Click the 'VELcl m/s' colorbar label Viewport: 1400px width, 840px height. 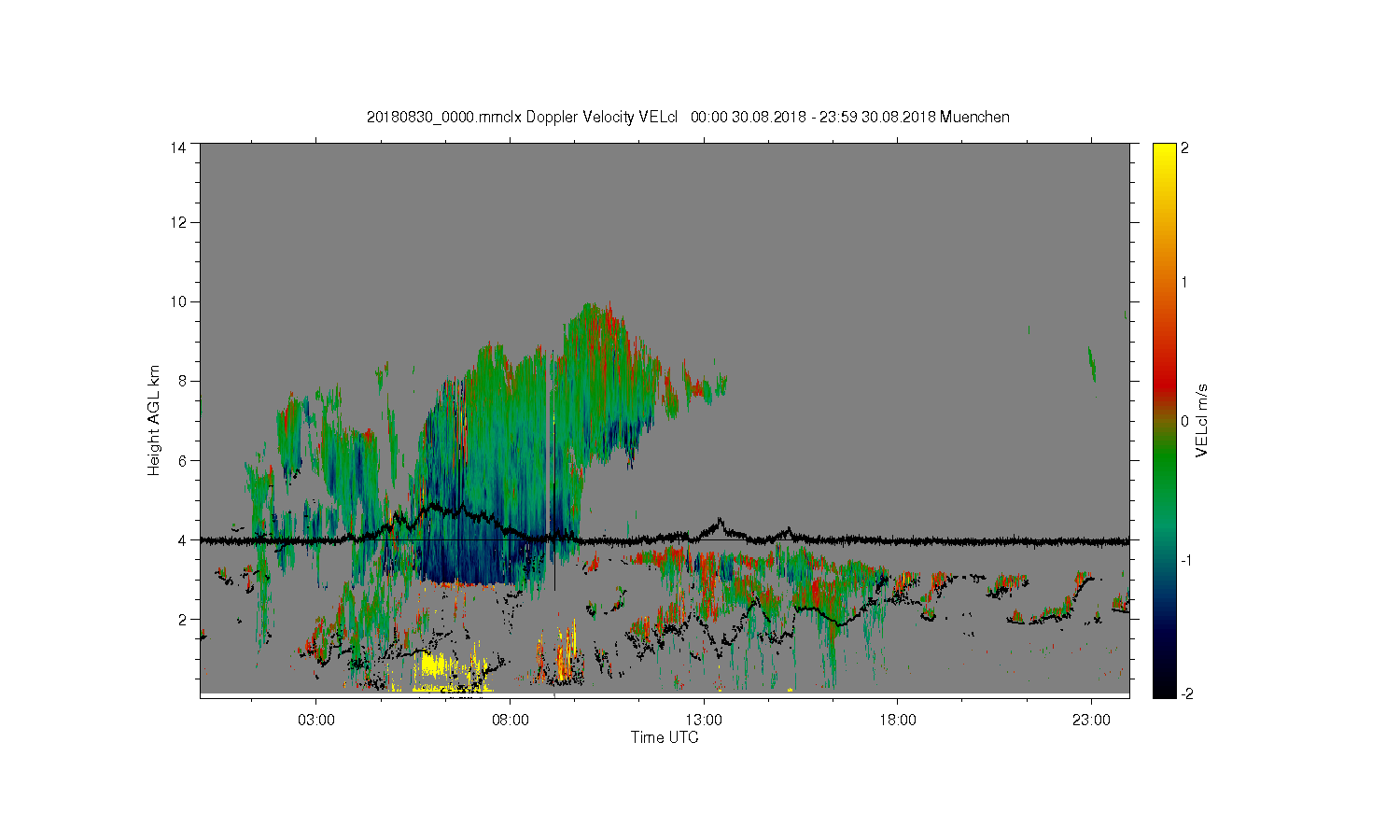(1202, 420)
